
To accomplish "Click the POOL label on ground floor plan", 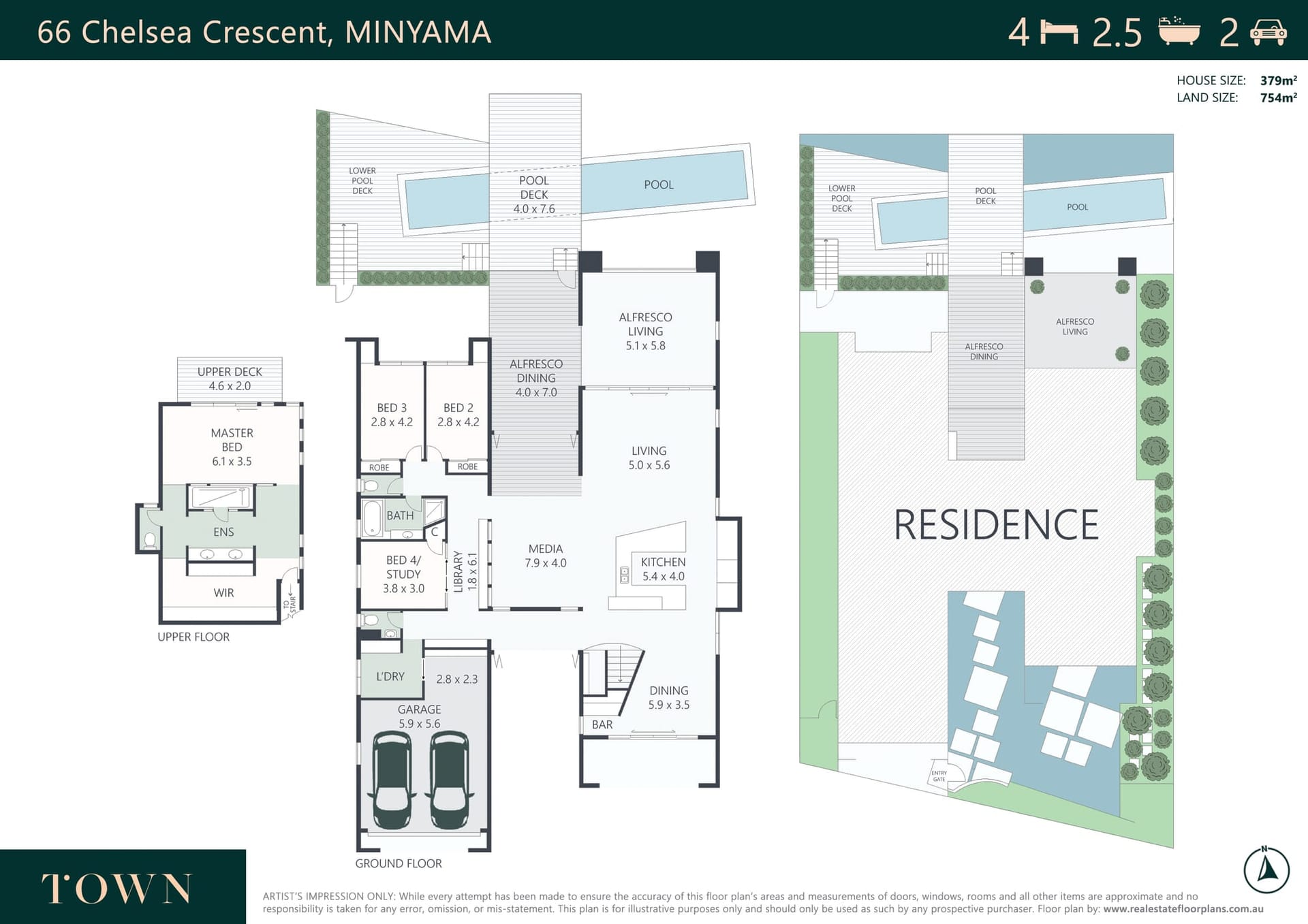I will coord(659,185).
